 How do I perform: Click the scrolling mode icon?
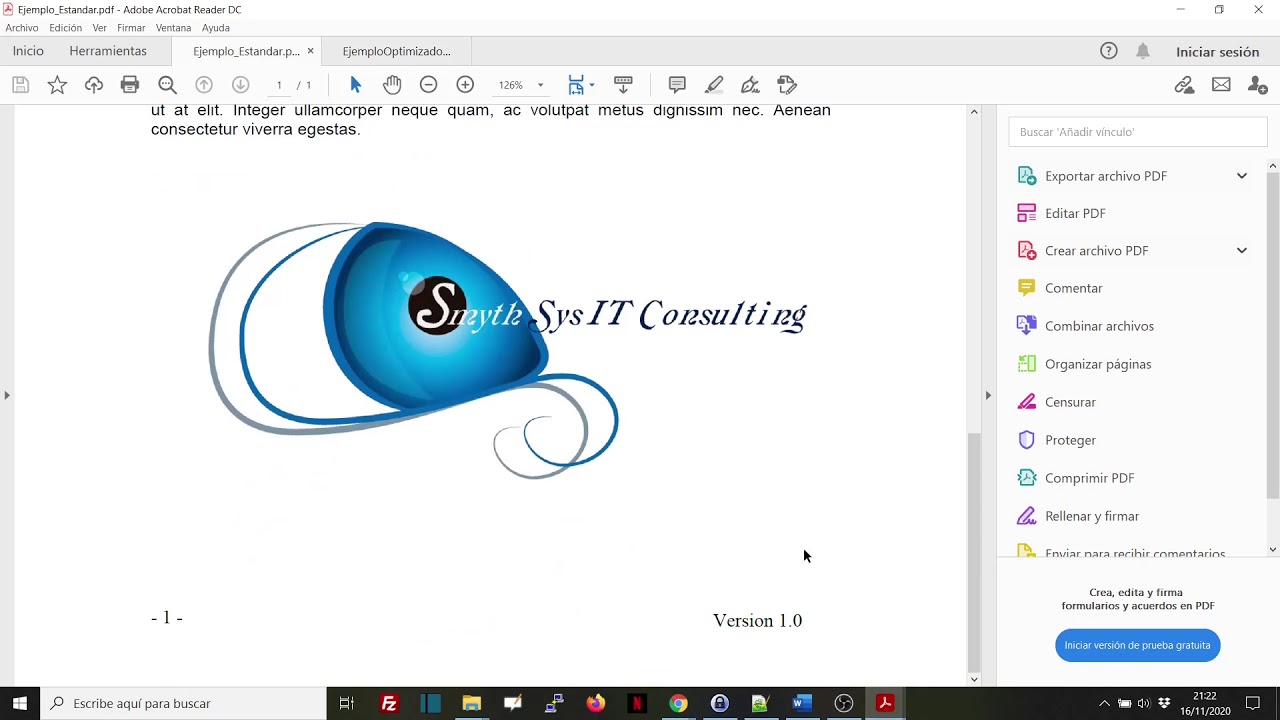point(623,85)
